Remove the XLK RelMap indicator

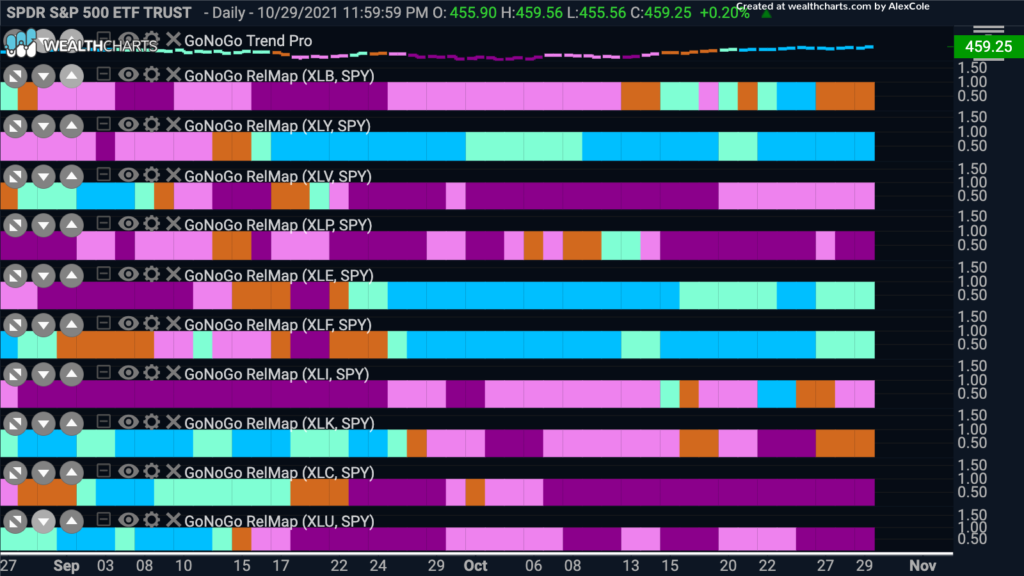pyautogui.click(x=173, y=423)
